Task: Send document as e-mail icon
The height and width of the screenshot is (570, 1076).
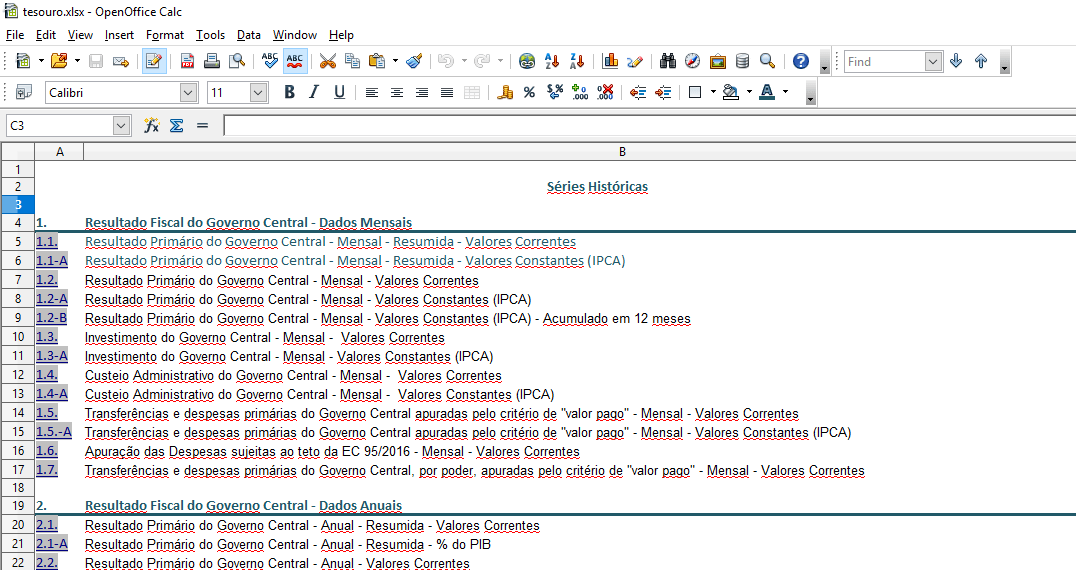Action: point(121,61)
